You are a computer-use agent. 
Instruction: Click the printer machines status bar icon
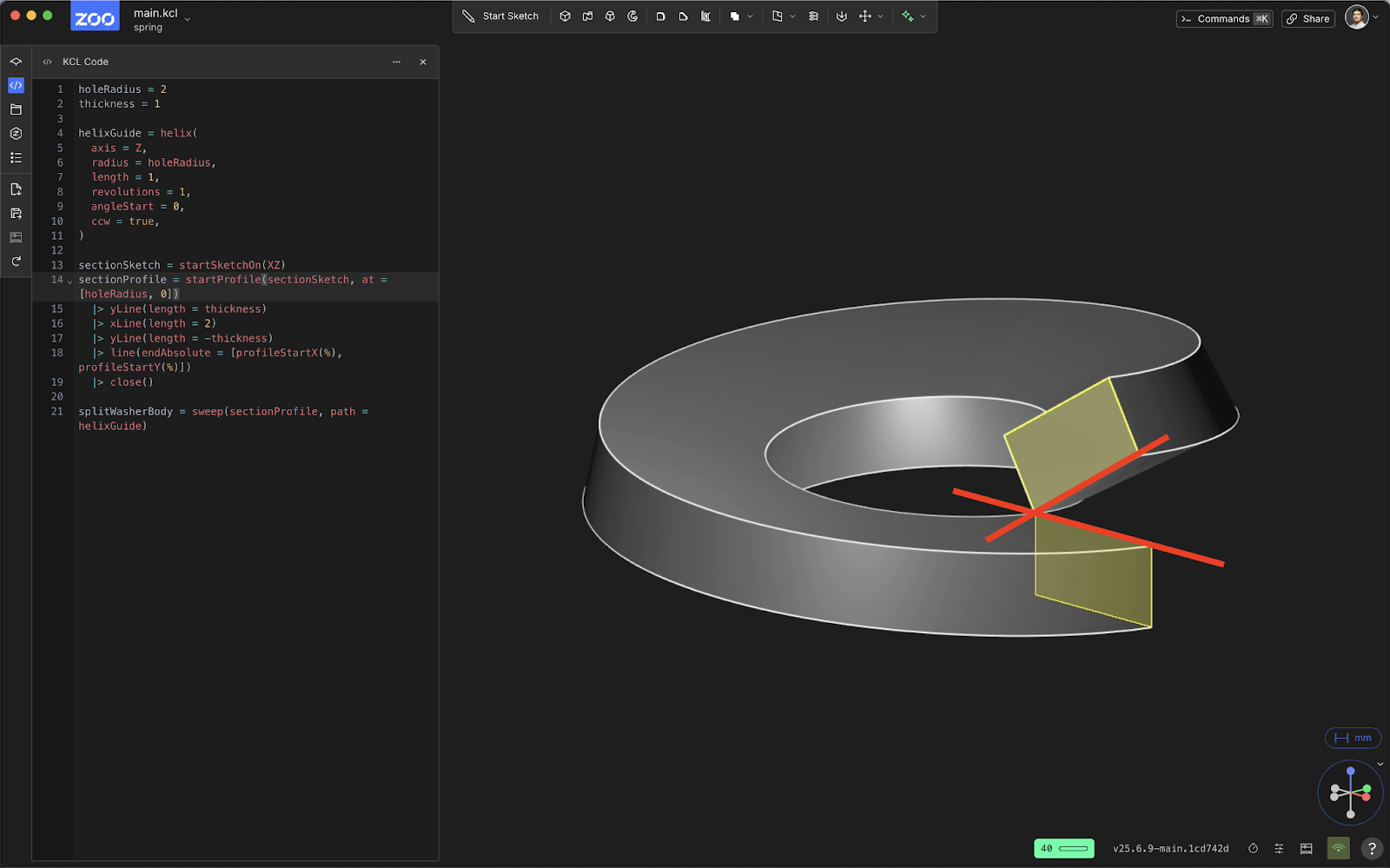pyautogui.click(x=1306, y=848)
